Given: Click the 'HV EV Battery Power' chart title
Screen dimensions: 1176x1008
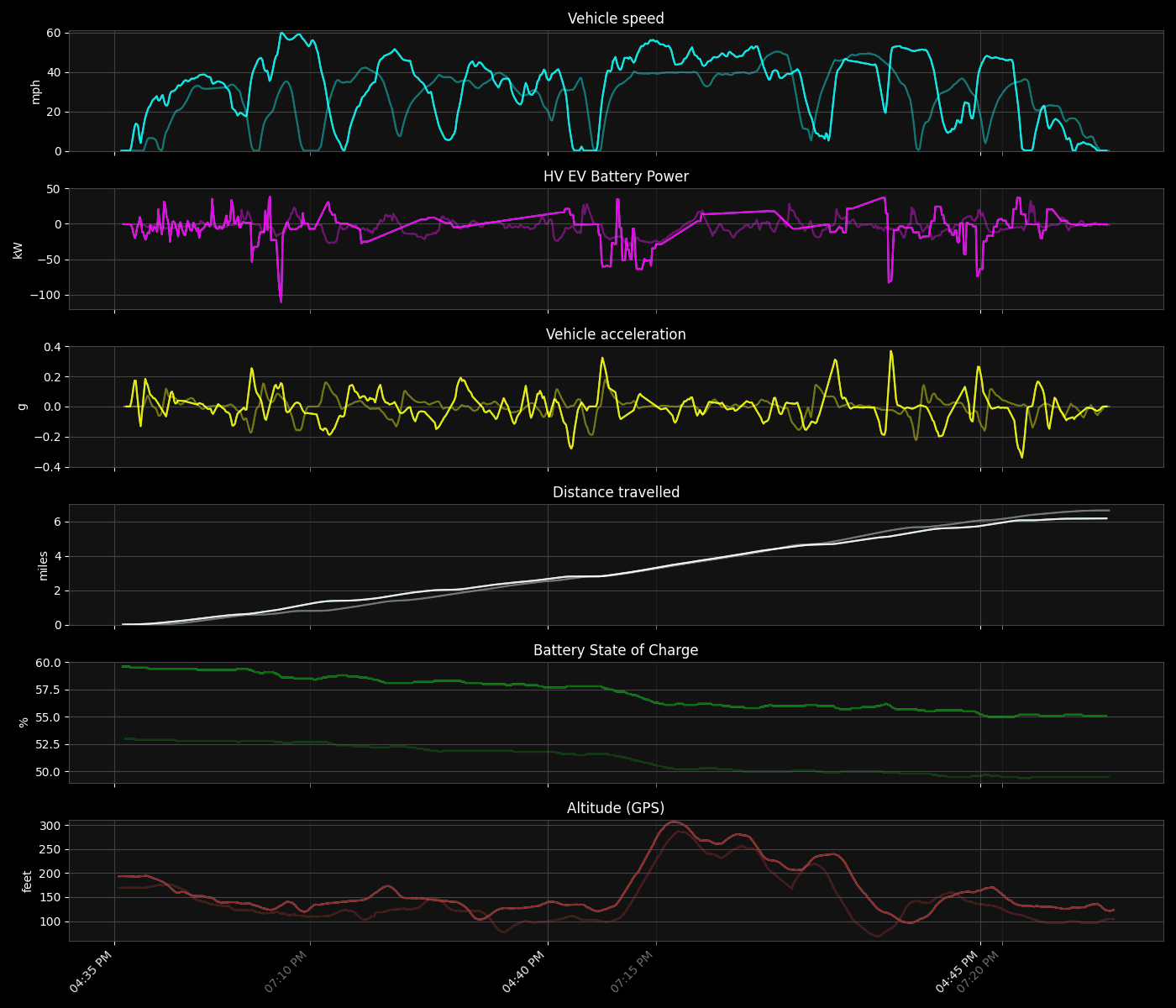Looking at the screenshot, I should pos(616,176).
